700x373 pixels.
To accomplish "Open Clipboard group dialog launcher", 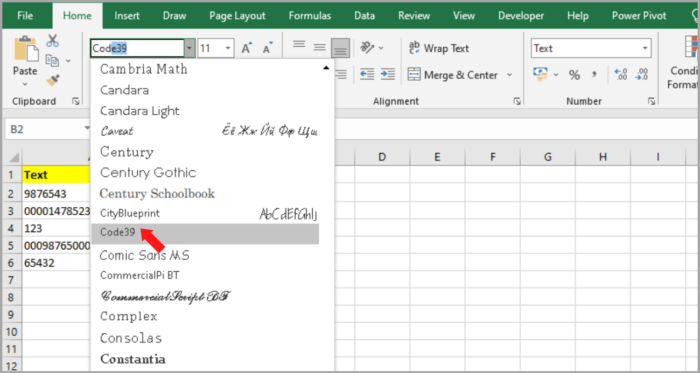I will point(75,102).
